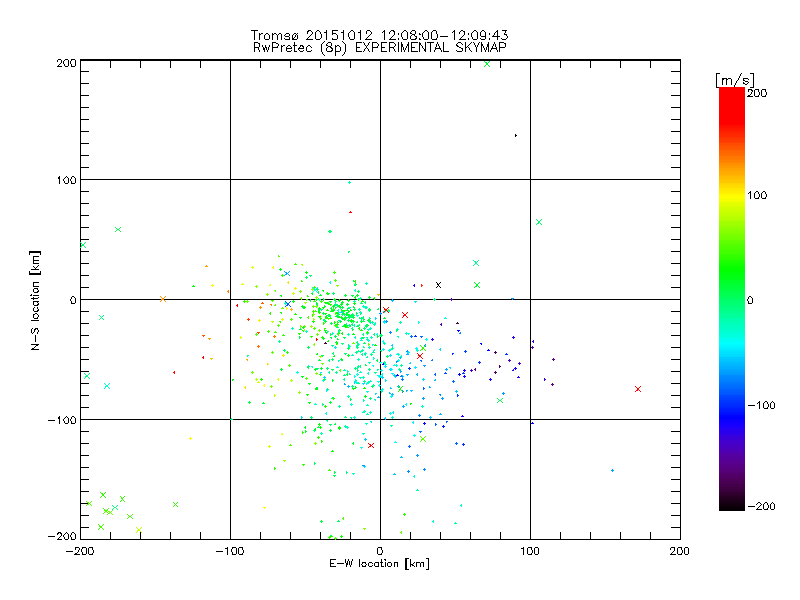
Task: Click the plot title 'Tromsø 20151012 12:08:00-12:09:43'
Action: [379, 35]
